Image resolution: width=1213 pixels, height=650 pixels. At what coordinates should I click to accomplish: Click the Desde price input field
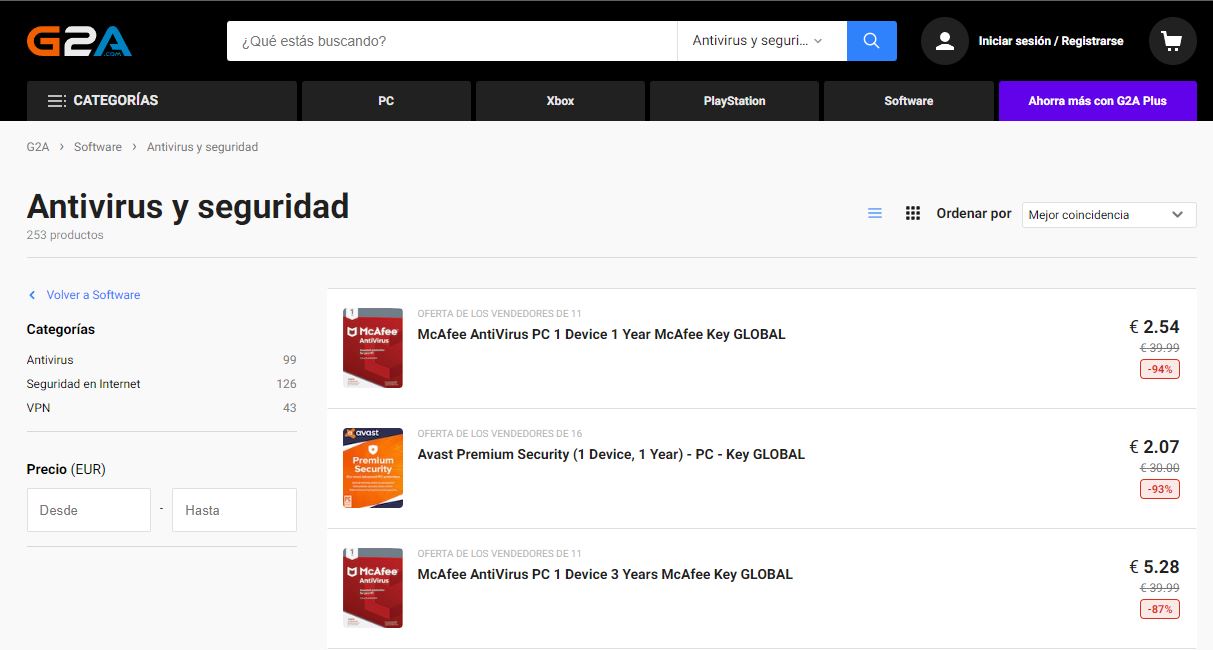click(89, 510)
